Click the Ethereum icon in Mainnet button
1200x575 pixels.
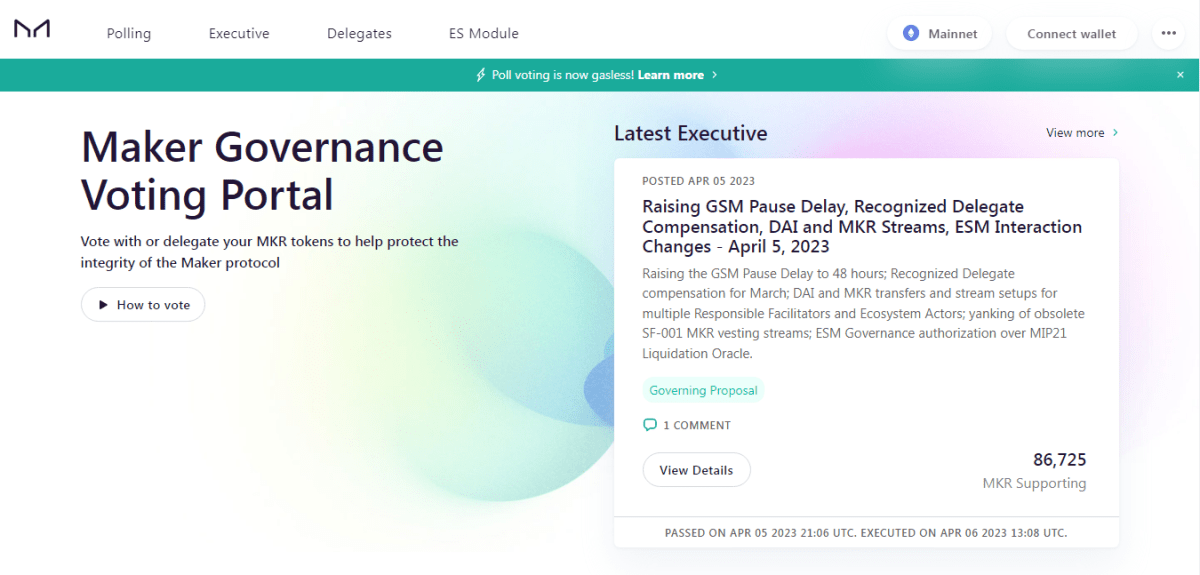(x=911, y=33)
